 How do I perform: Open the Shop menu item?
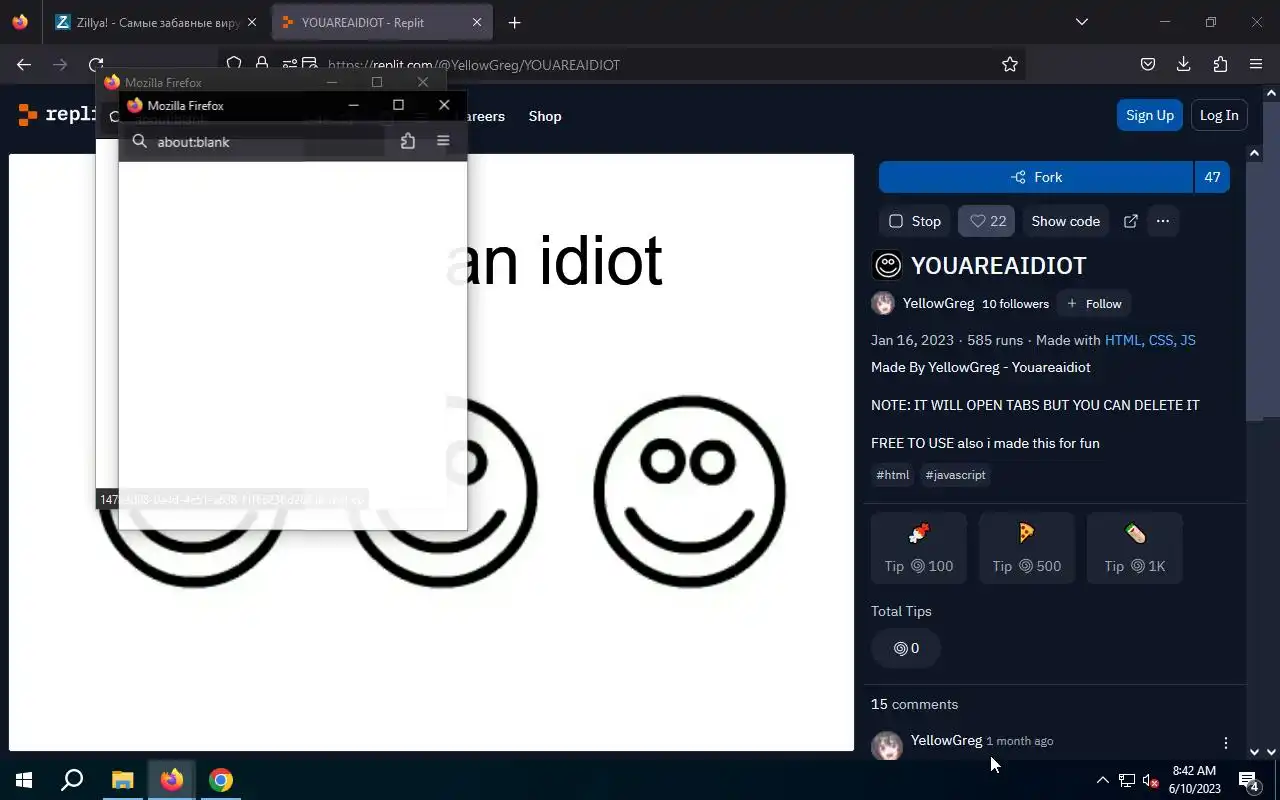point(545,116)
